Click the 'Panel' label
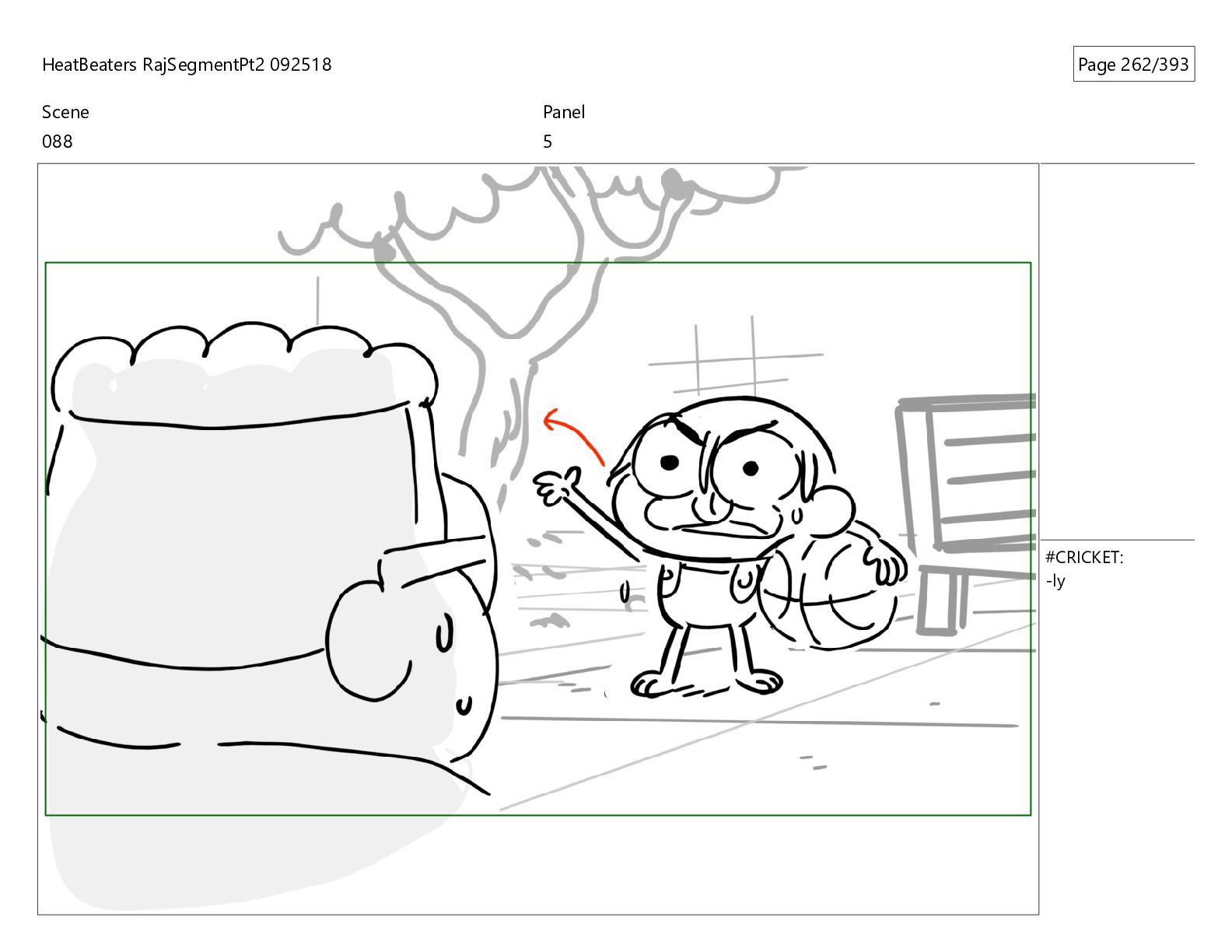Viewport: 1232px width, 952px height. click(564, 112)
